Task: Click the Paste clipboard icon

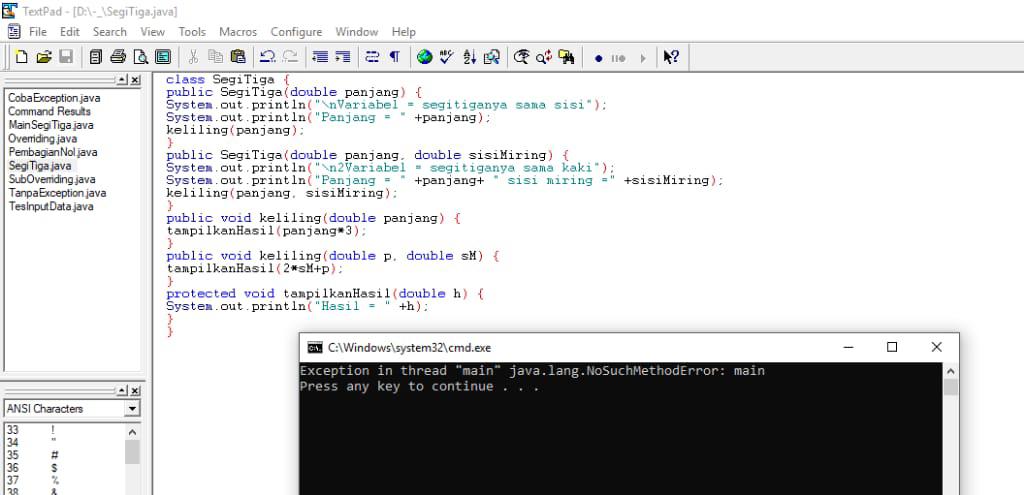Action: (238, 57)
